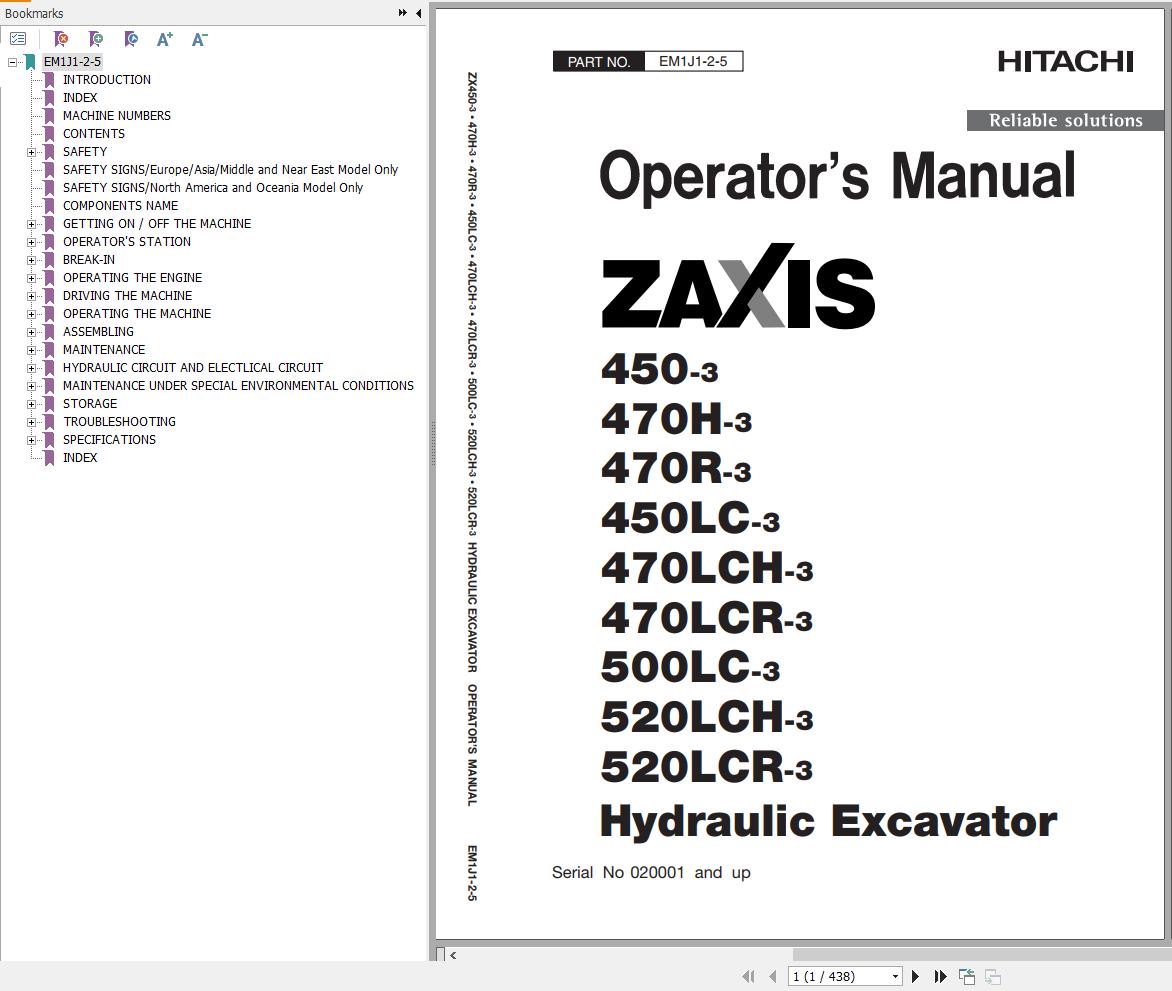
Task: Expand the SPECIFICATIONS bookmark
Action: 31,440
